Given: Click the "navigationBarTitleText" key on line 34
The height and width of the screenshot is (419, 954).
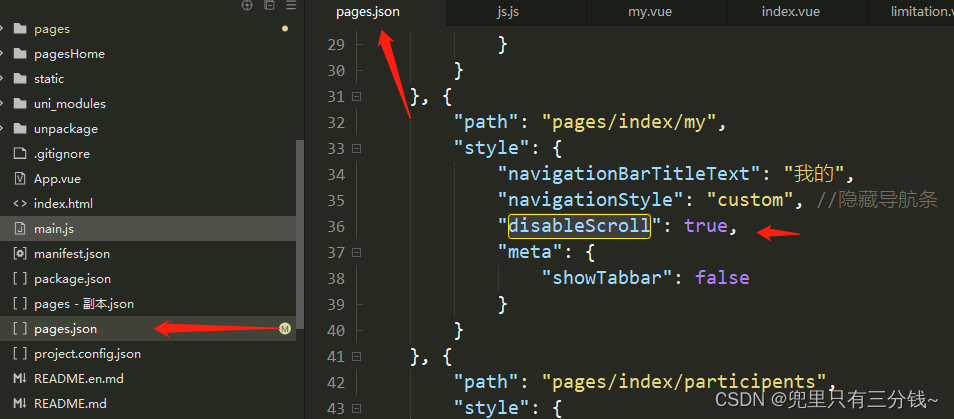Looking at the screenshot, I should [x=629, y=174].
